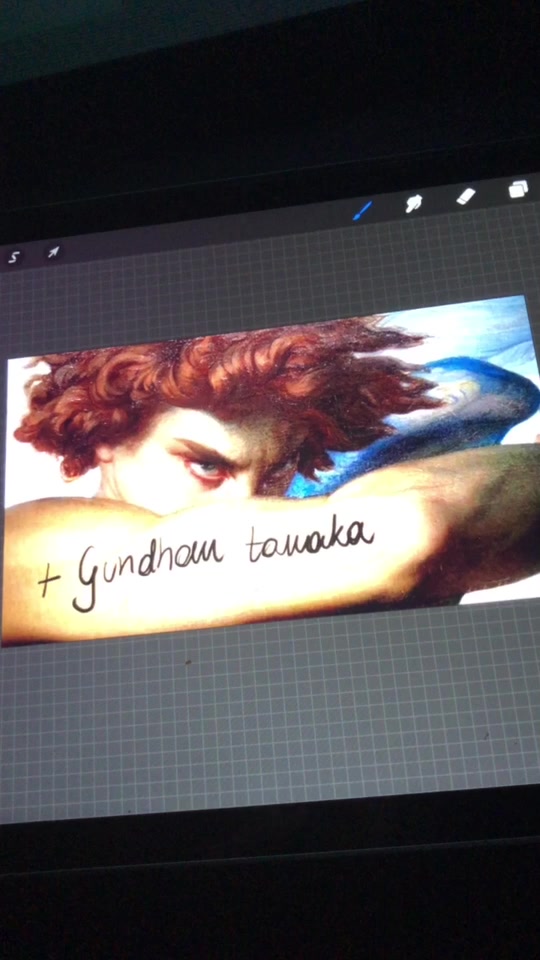Select the Eraser tool

466,196
